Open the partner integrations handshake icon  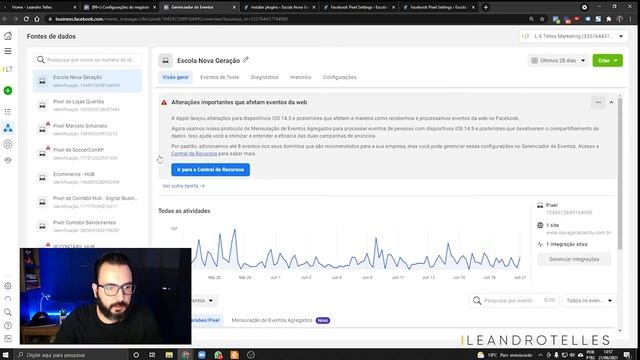coord(8,160)
